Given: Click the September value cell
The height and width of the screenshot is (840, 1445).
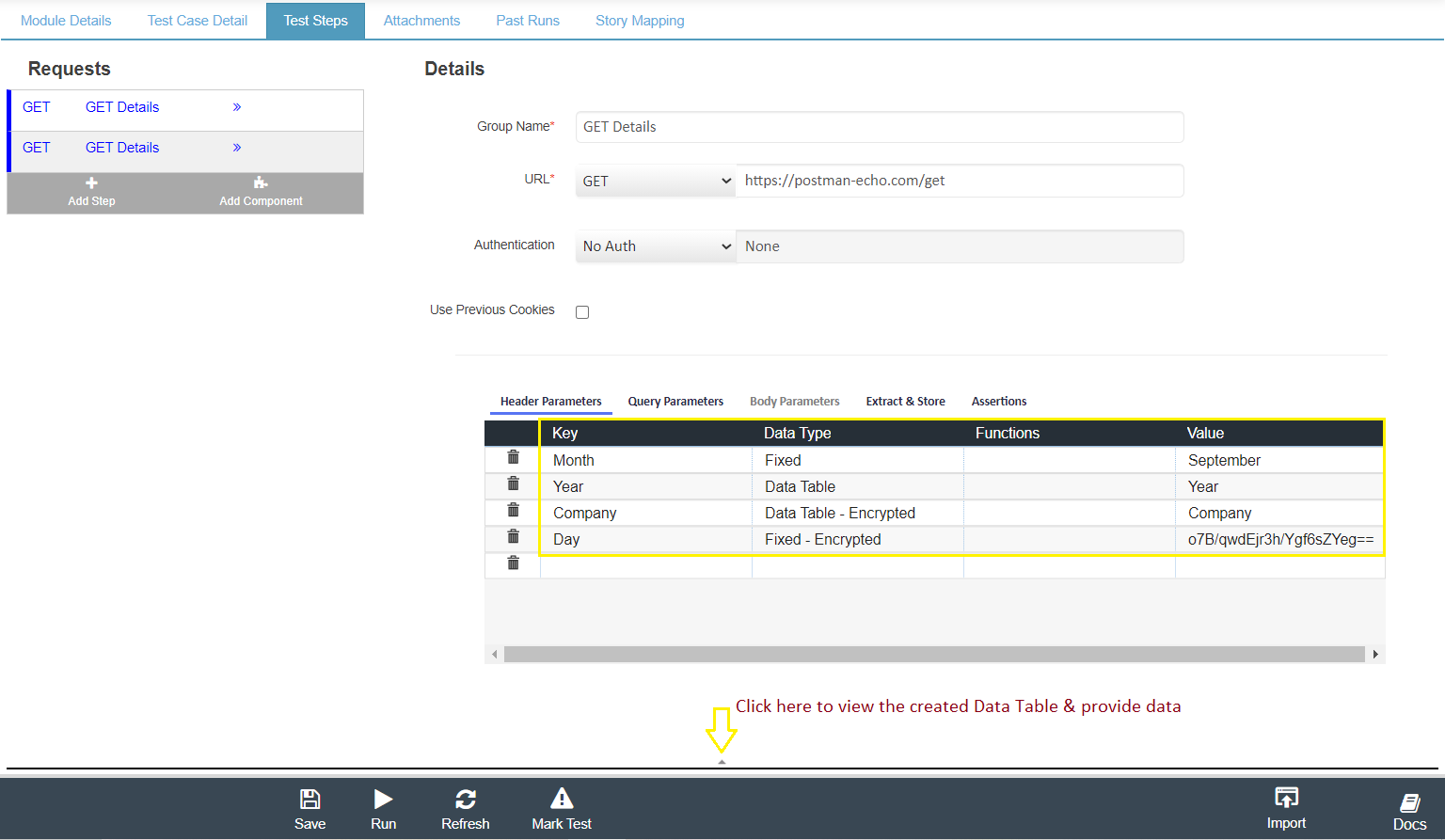Looking at the screenshot, I should pos(1279,460).
